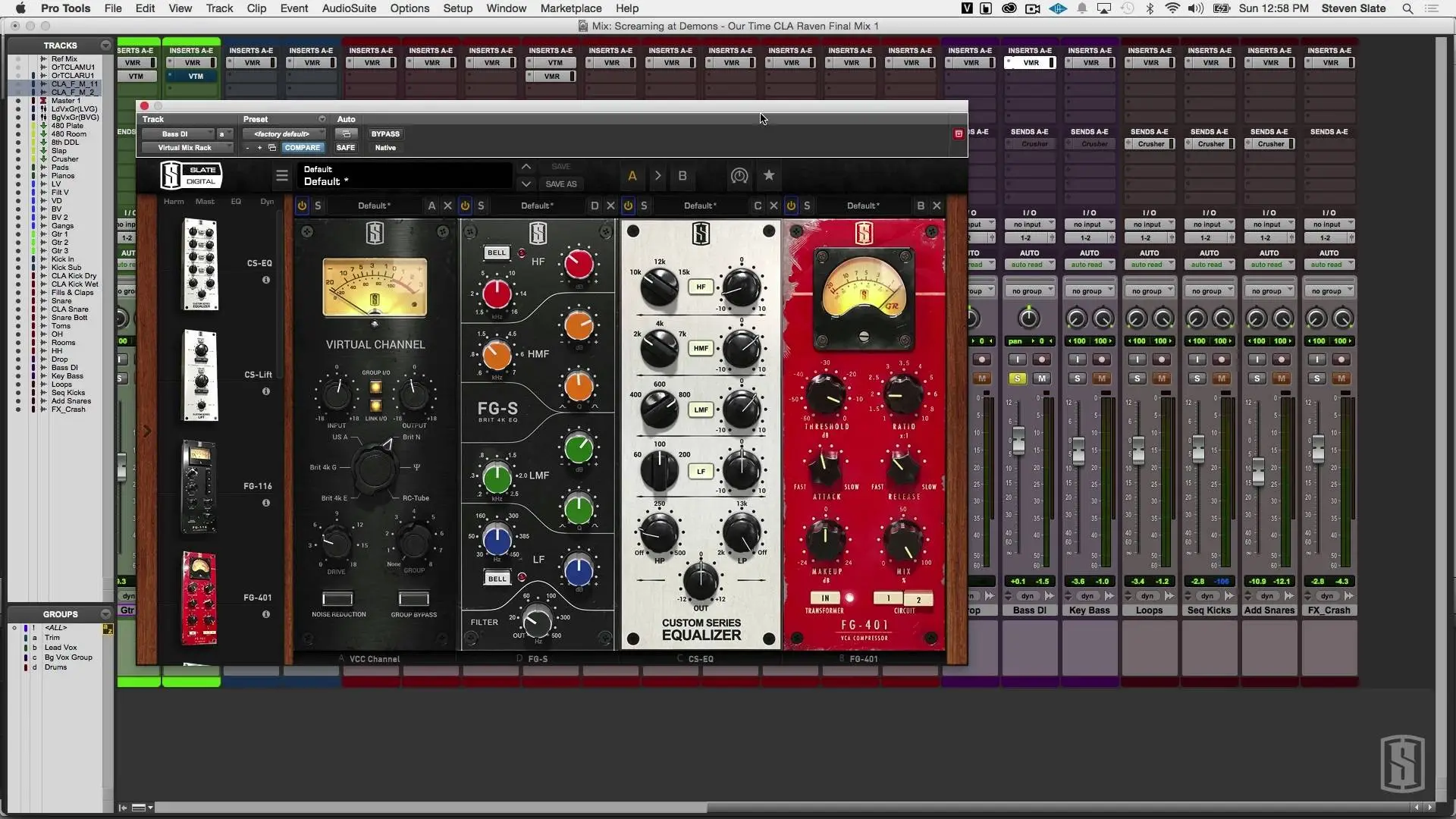Adjust the Add Snares channel volume fader

point(1258,472)
